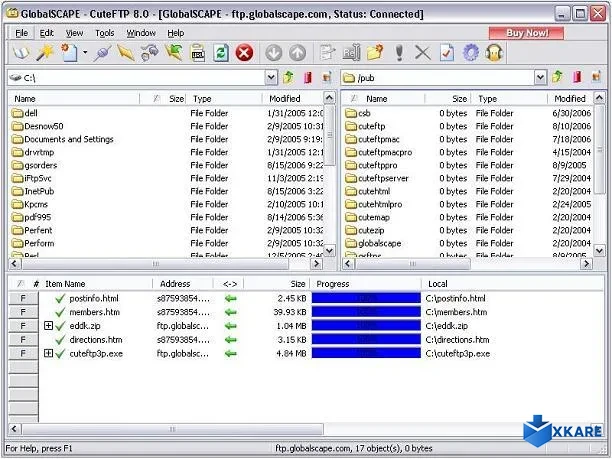
Task: Click the Upload up-arrow icon
Action: coord(297,53)
